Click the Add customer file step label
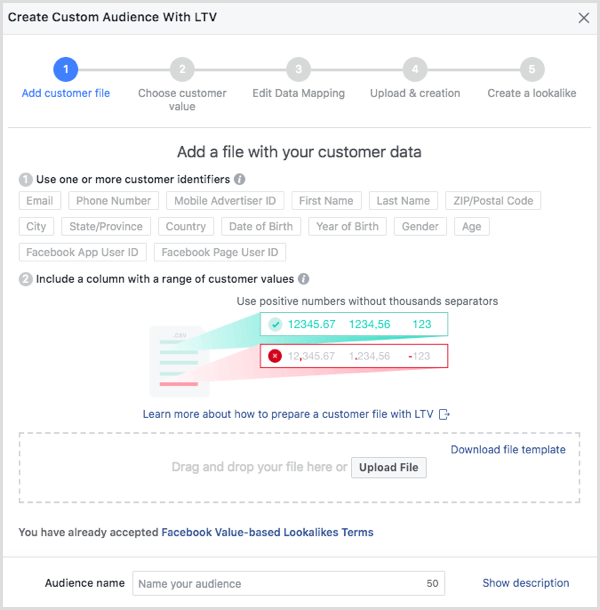600x610 pixels. tap(66, 93)
